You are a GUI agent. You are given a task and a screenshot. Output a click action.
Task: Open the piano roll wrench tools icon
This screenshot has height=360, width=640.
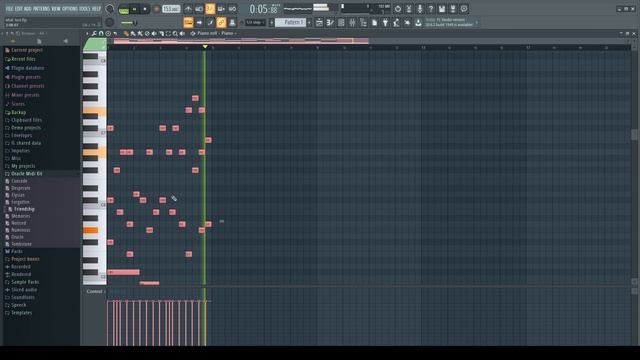tap(94, 33)
